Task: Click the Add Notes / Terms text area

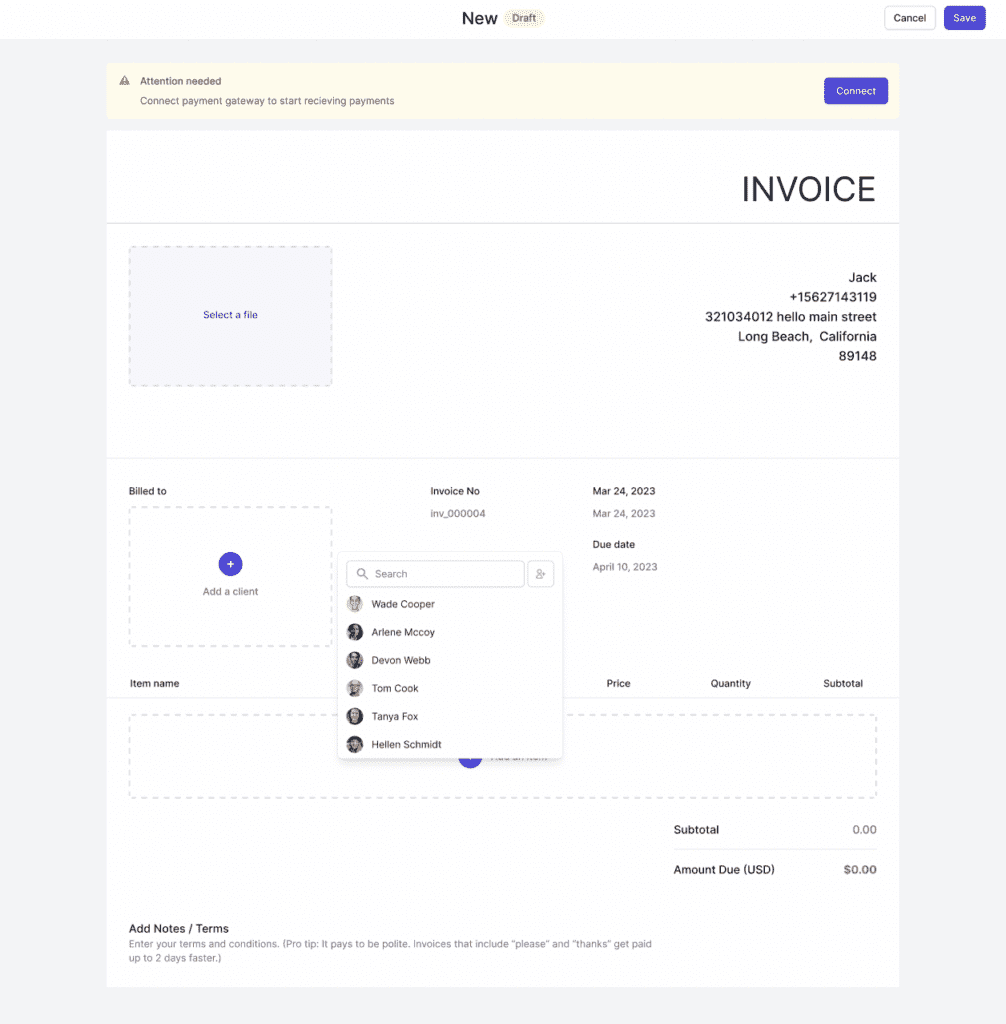Action: (390, 951)
